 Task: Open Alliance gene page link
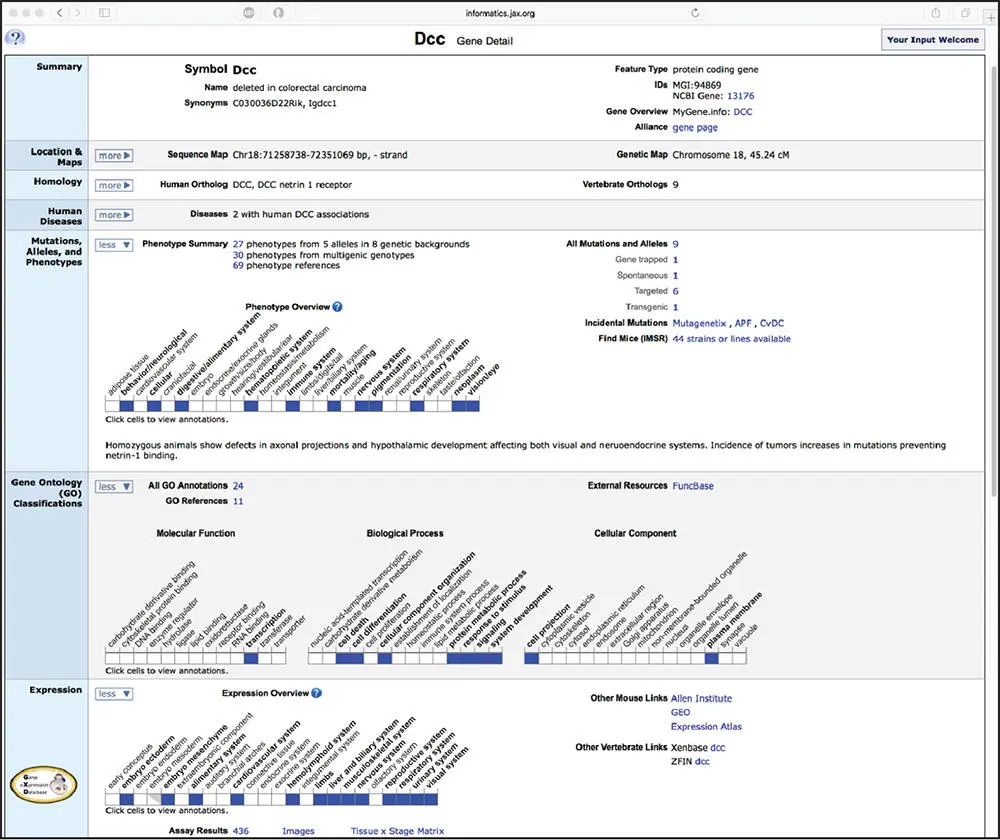(x=695, y=128)
